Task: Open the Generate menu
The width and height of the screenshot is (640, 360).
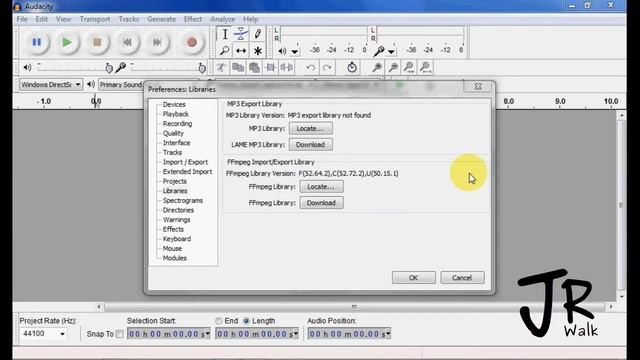Action: coord(161,19)
